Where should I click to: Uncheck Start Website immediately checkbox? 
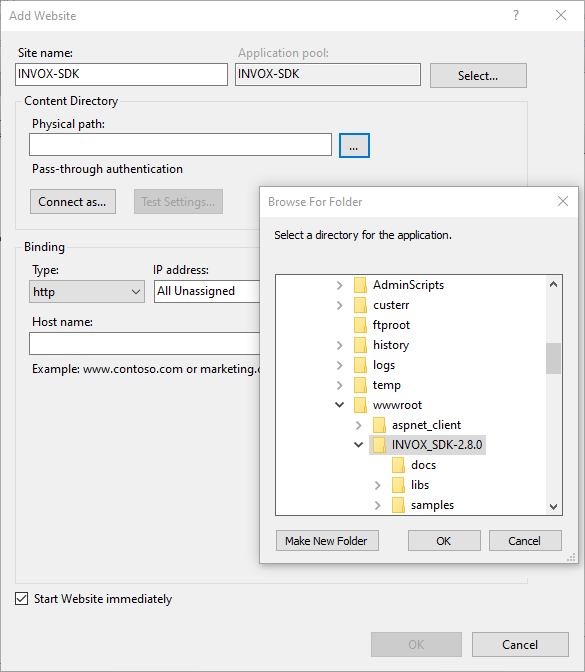(21, 599)
